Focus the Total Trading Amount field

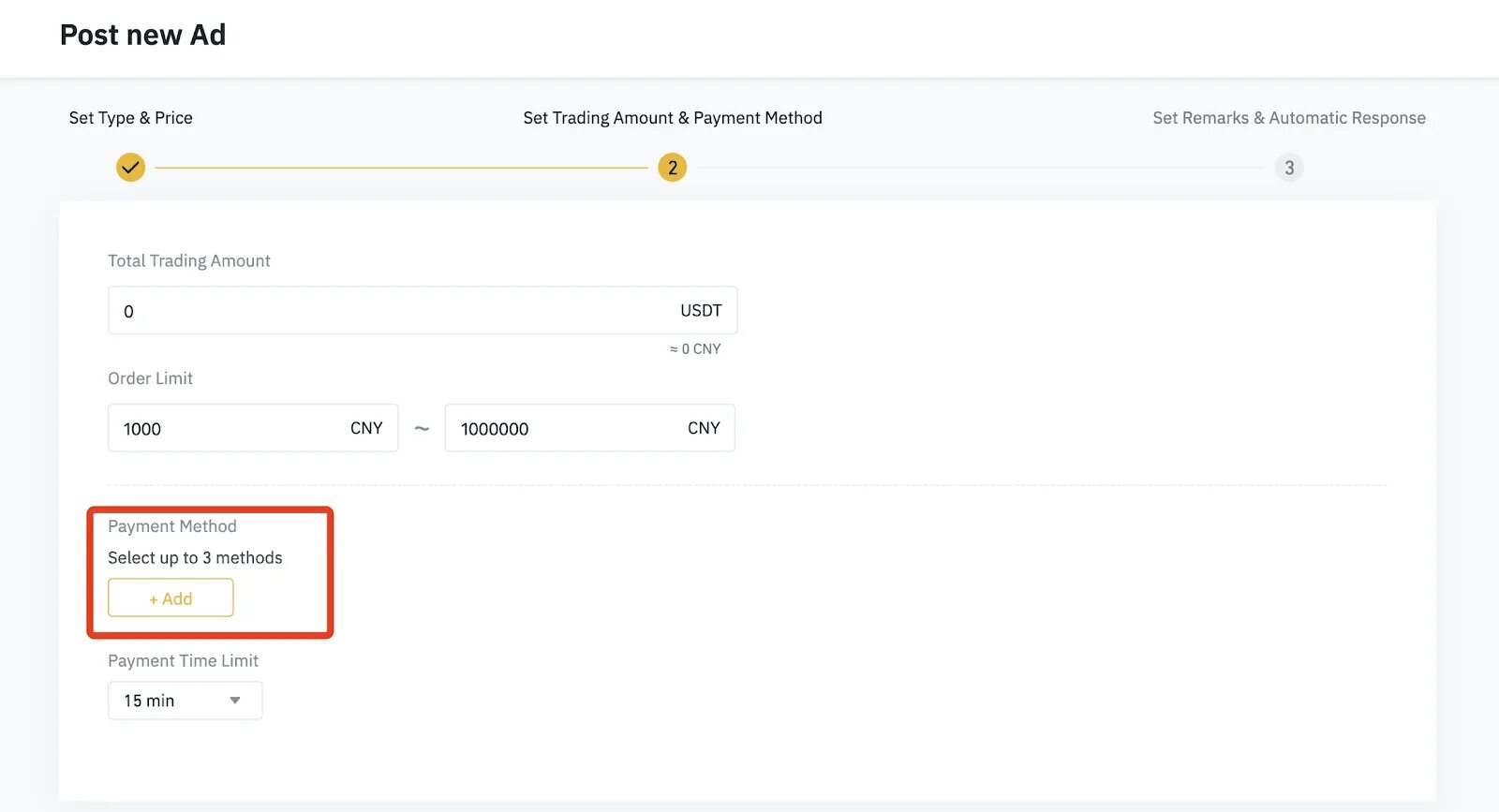[x=423, y=310]
